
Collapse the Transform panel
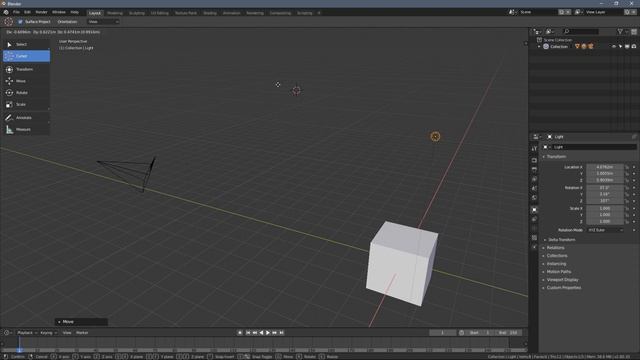(556, 157)
